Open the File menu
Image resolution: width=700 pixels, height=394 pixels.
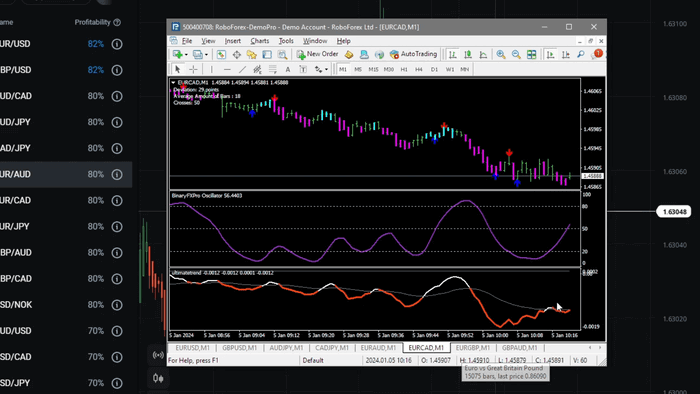coord(187,41)
